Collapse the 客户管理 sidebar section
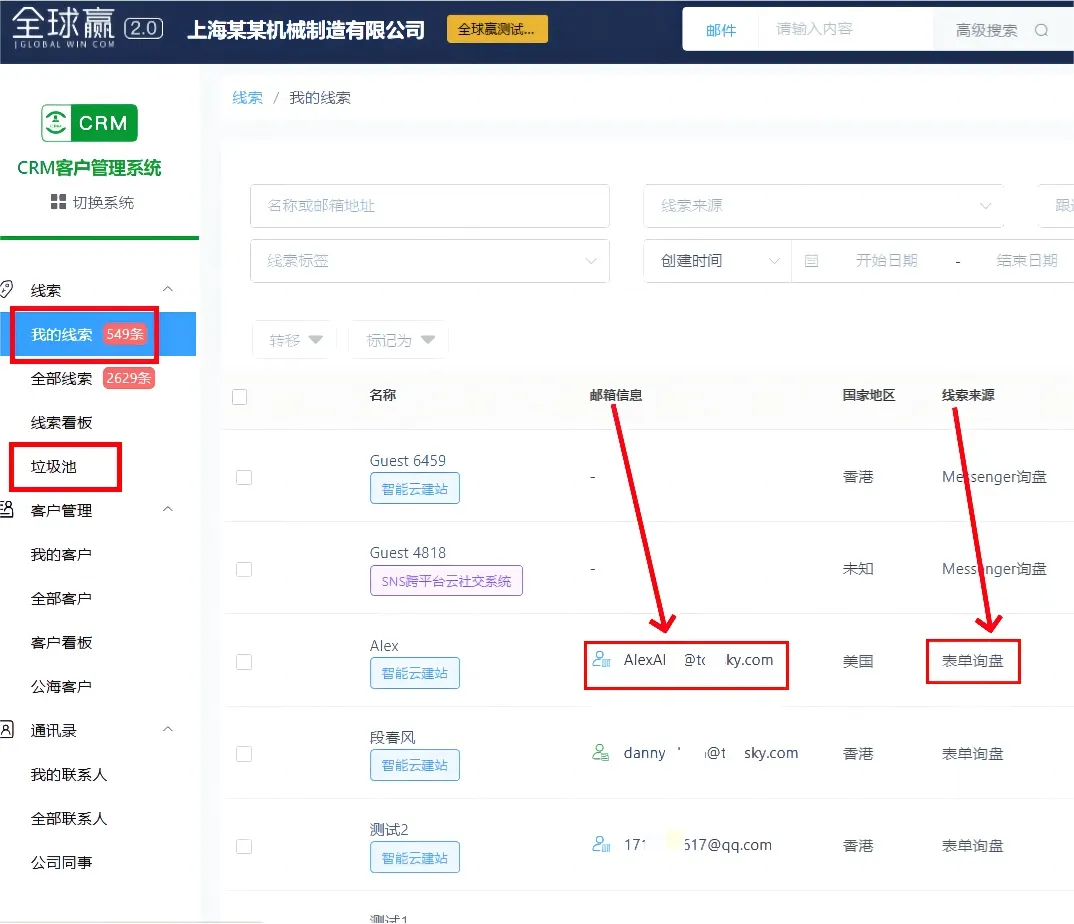 (x=168, y=510)
